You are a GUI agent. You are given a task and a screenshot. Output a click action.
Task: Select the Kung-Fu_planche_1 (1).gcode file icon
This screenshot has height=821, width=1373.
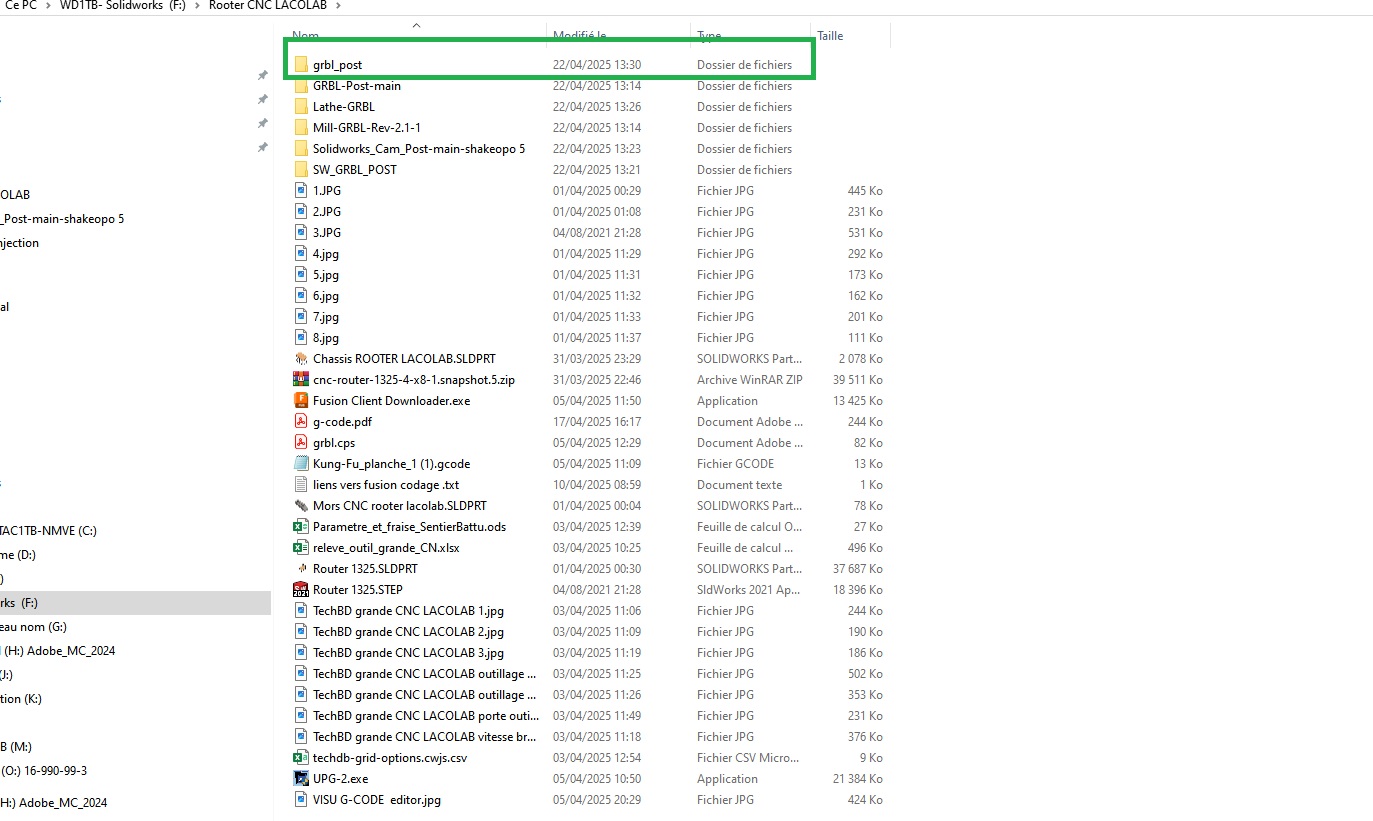pos(301,464)
